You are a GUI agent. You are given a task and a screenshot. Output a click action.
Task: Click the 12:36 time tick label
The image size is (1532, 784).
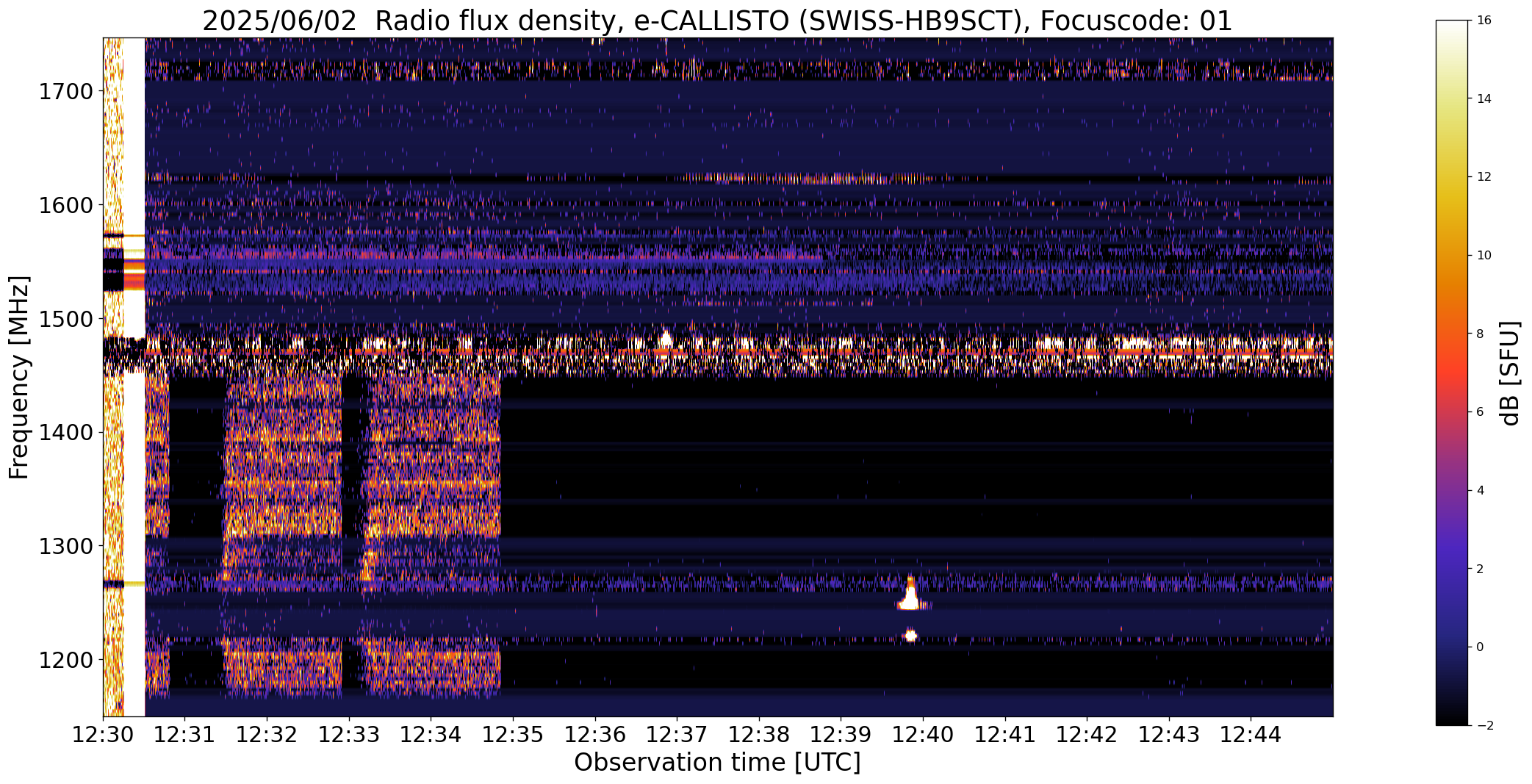click(595, 735)
